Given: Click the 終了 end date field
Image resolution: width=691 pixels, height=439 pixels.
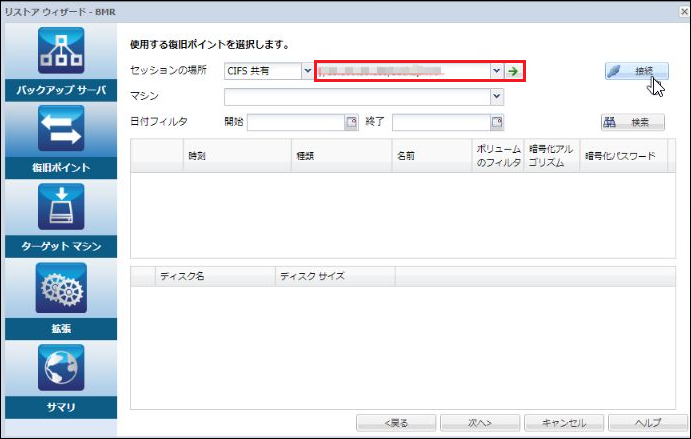Looking at the screenshot, I should (441, 123).
